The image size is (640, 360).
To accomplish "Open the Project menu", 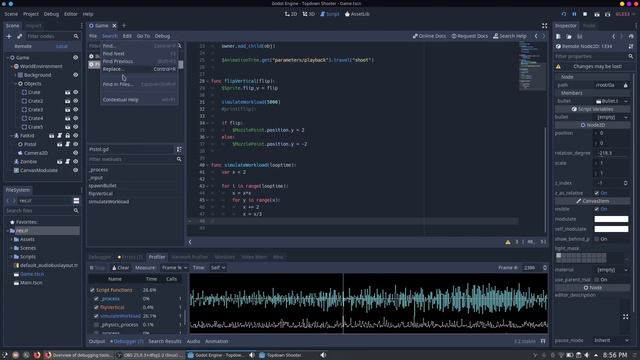I will coord(31,14).
